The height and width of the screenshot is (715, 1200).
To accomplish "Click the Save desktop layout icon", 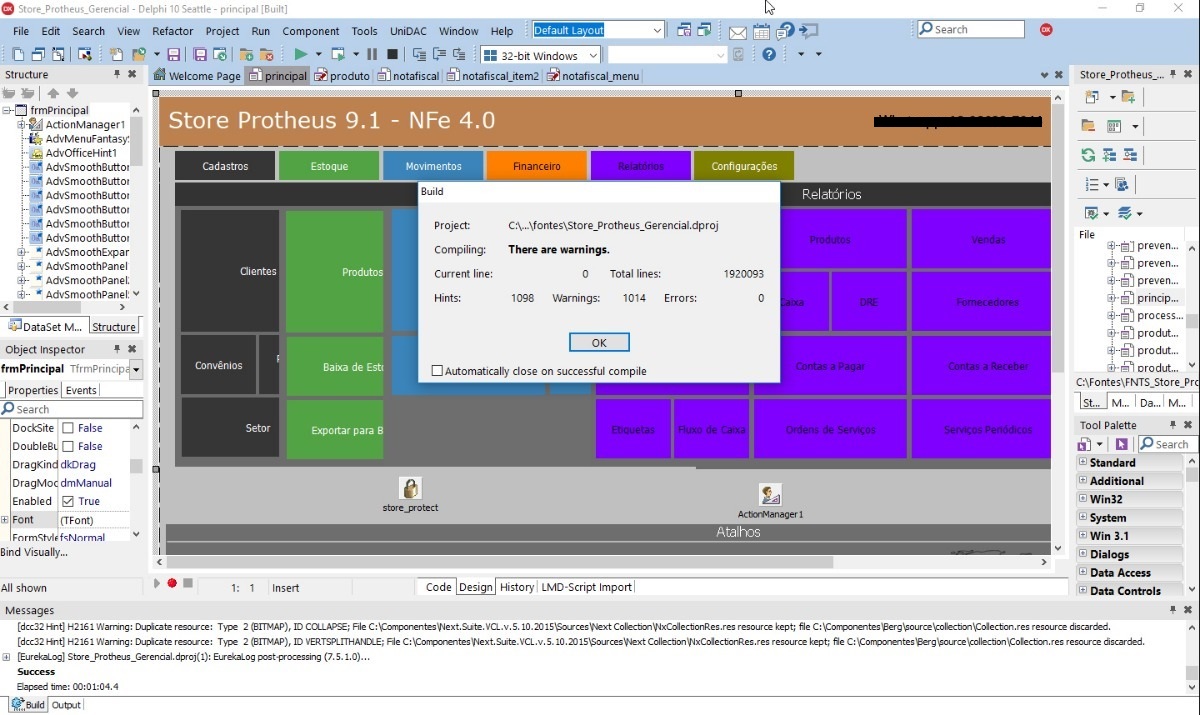I will coord(684,31).
